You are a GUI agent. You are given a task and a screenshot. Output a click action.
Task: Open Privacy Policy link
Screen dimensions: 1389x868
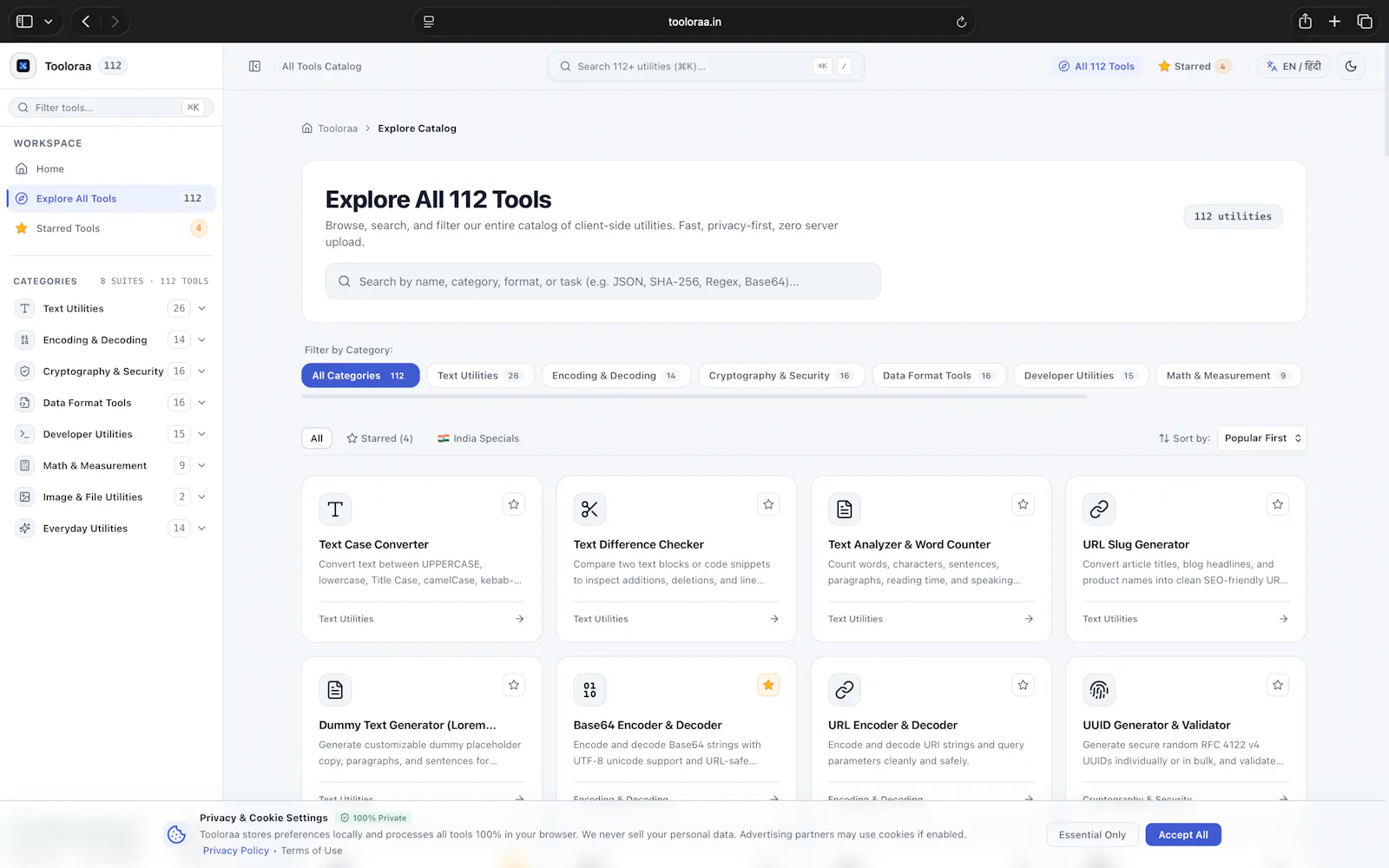pos(236,851)
